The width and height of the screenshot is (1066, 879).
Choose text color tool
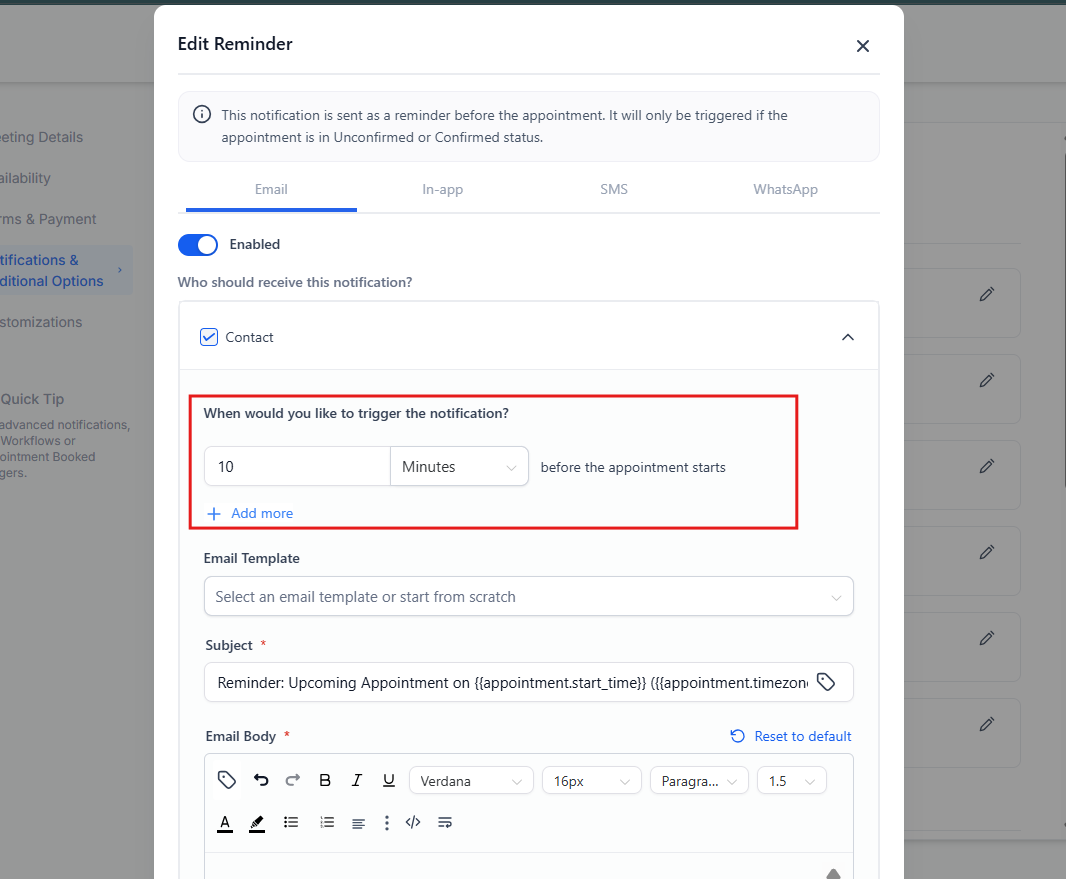click(225, 823)
